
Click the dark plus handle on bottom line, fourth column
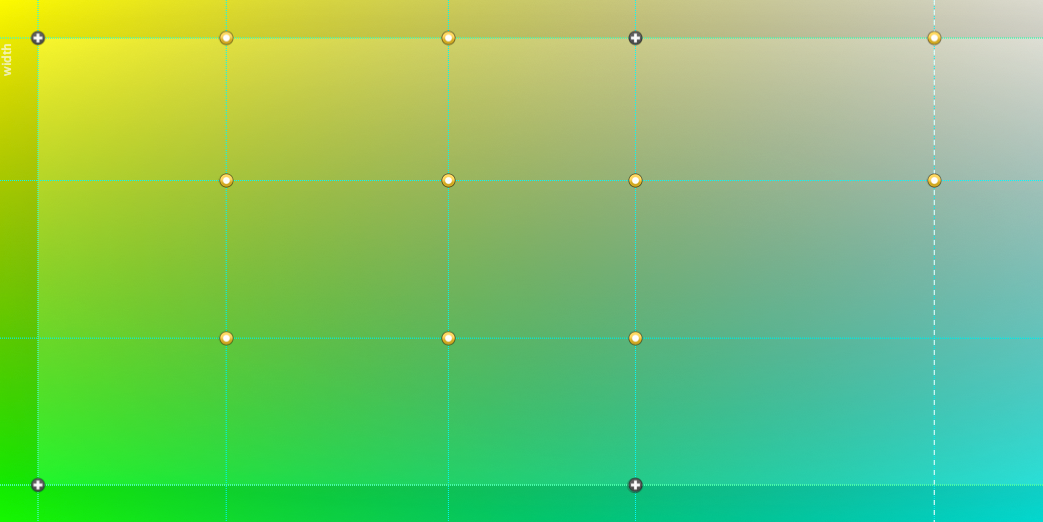coord(635,485)
